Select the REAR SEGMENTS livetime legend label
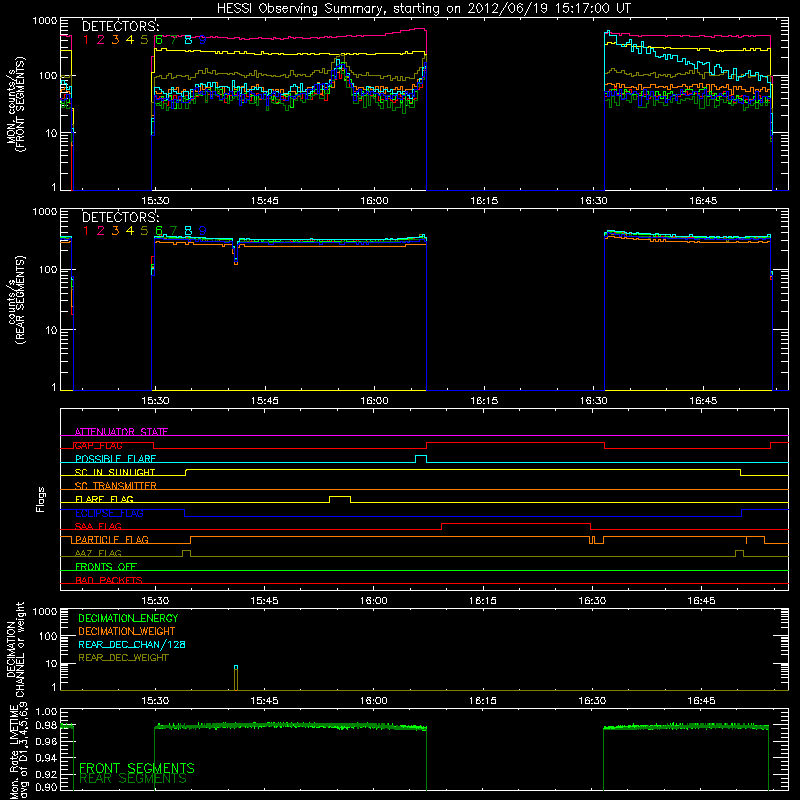 pyautogui.click(x=133, y=779)
